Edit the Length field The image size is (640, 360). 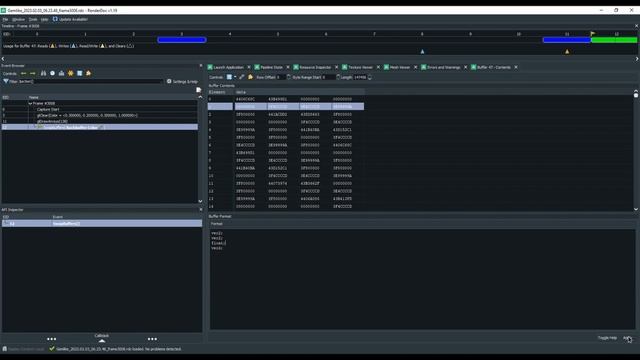360,77
